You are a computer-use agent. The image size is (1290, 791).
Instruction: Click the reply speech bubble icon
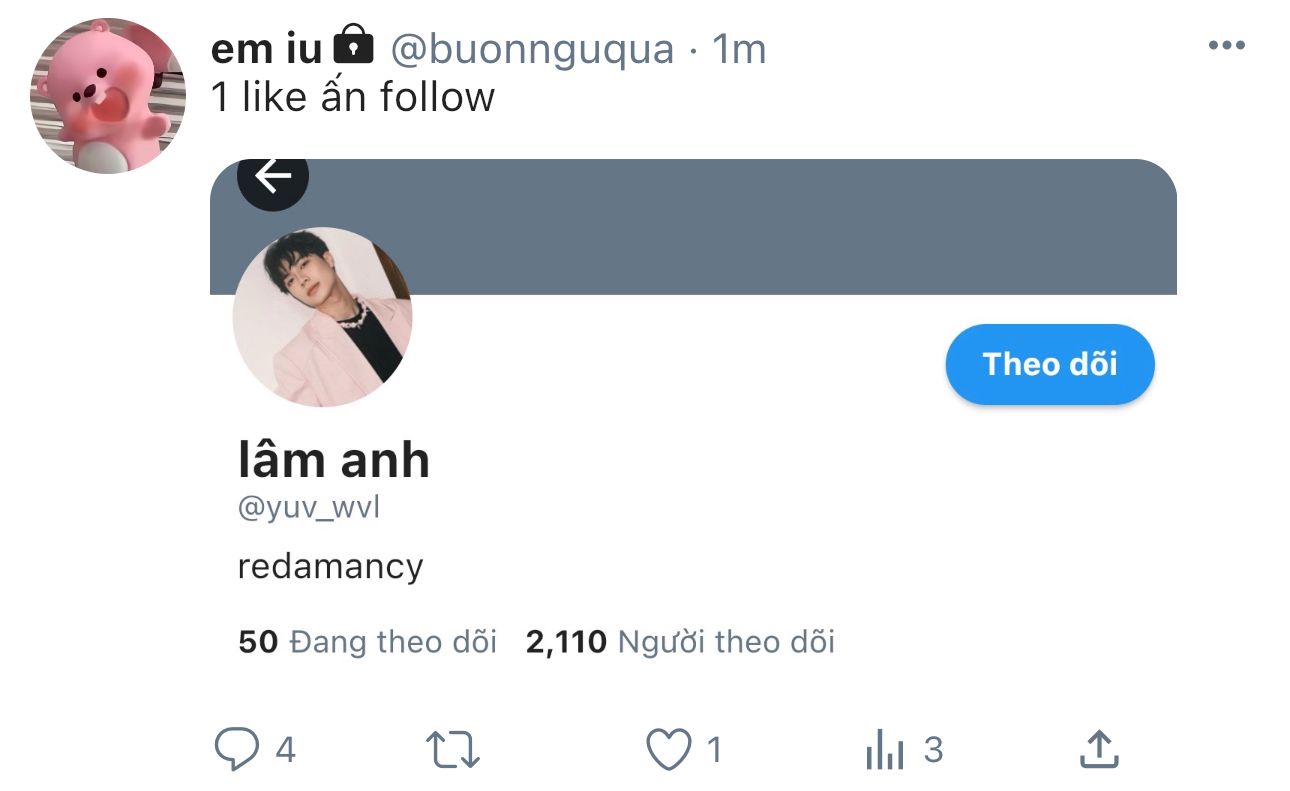(236, 750)
